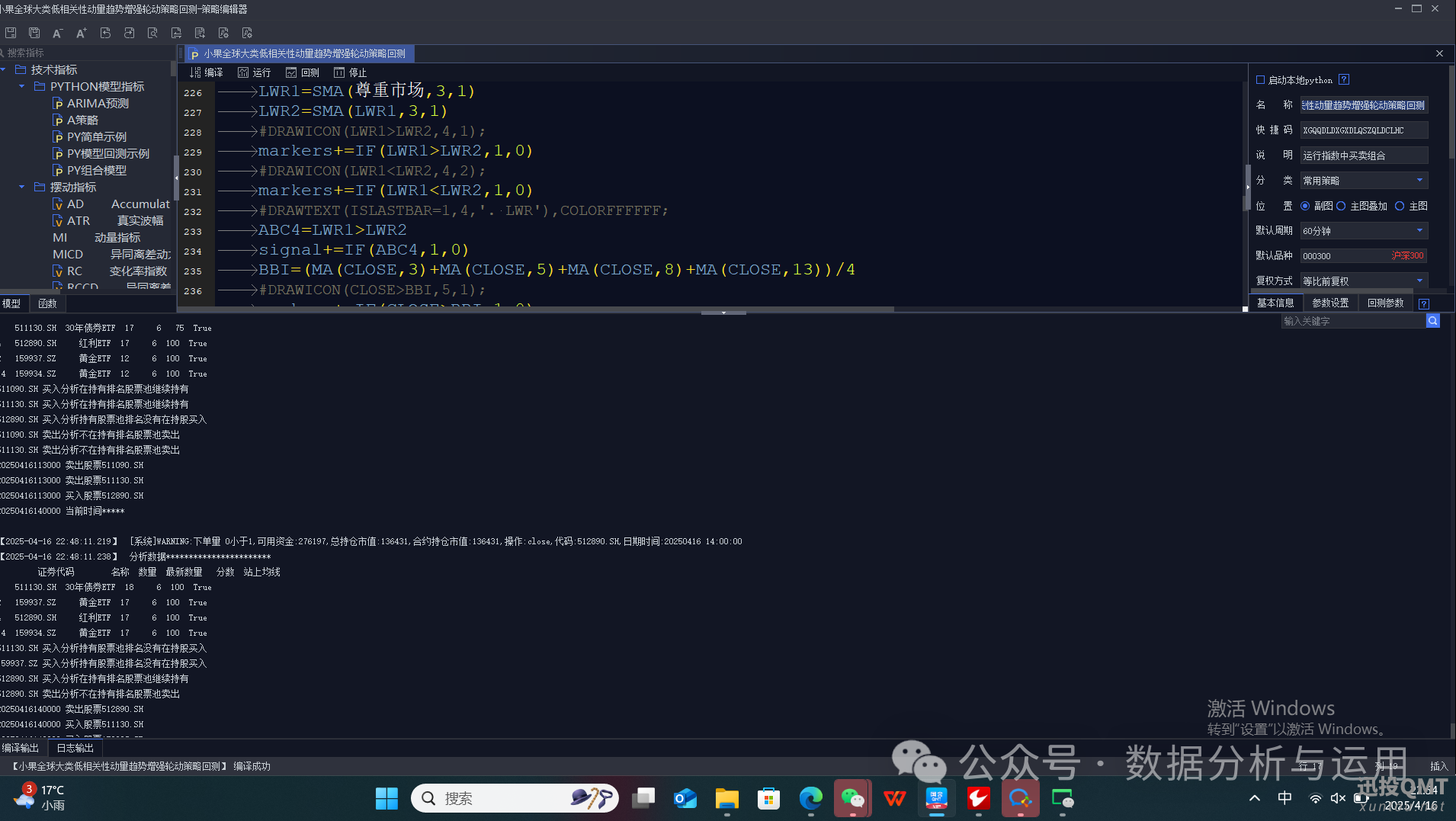
Task: Click the save-all icon in top toolbar
Action: 34,33
